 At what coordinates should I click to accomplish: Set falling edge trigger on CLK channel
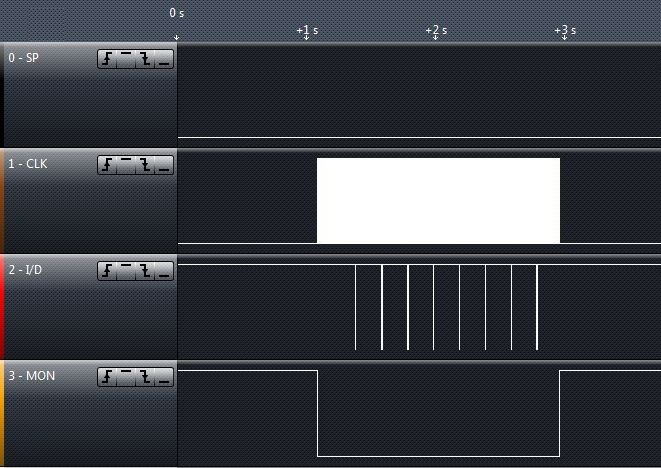click(x=145, y=165)
